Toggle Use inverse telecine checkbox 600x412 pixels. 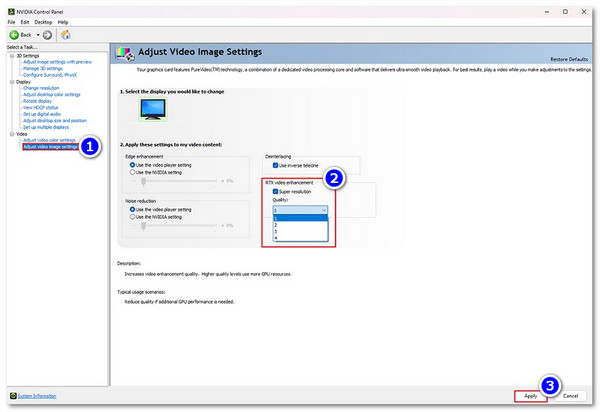[x=275, y=165]
